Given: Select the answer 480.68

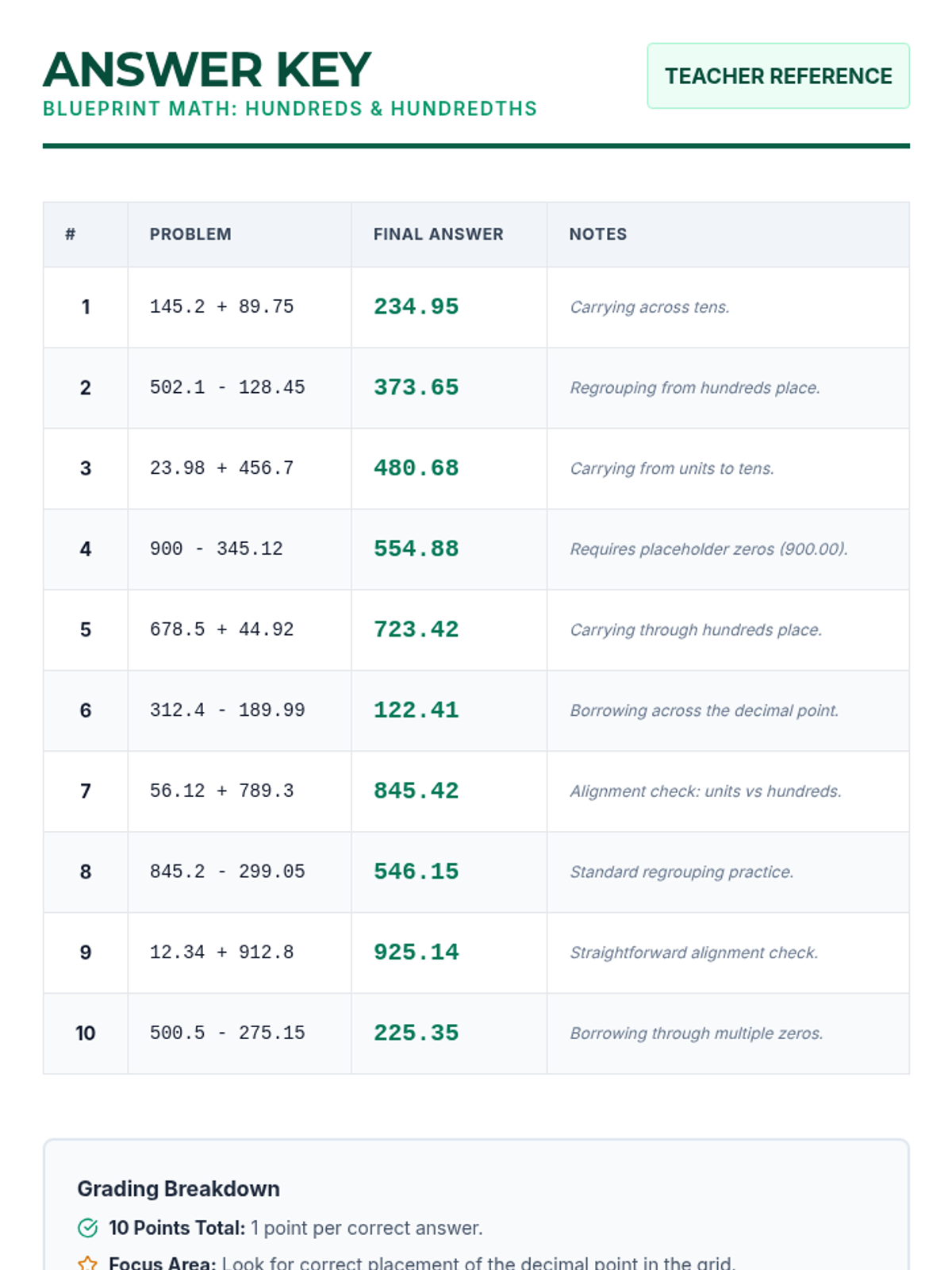Looking at the screenshot, I should (416, 468).
